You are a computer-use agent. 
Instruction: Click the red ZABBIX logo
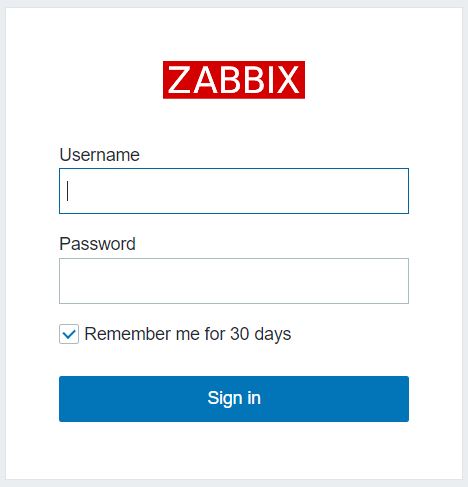click(234, 80)
